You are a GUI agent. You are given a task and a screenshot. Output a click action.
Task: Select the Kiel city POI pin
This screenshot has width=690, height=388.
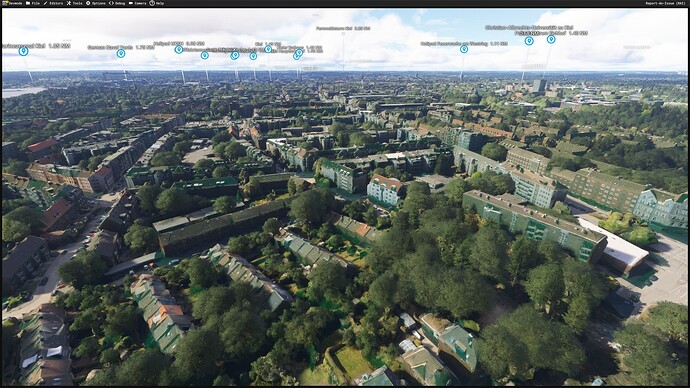tap(268, 49)
